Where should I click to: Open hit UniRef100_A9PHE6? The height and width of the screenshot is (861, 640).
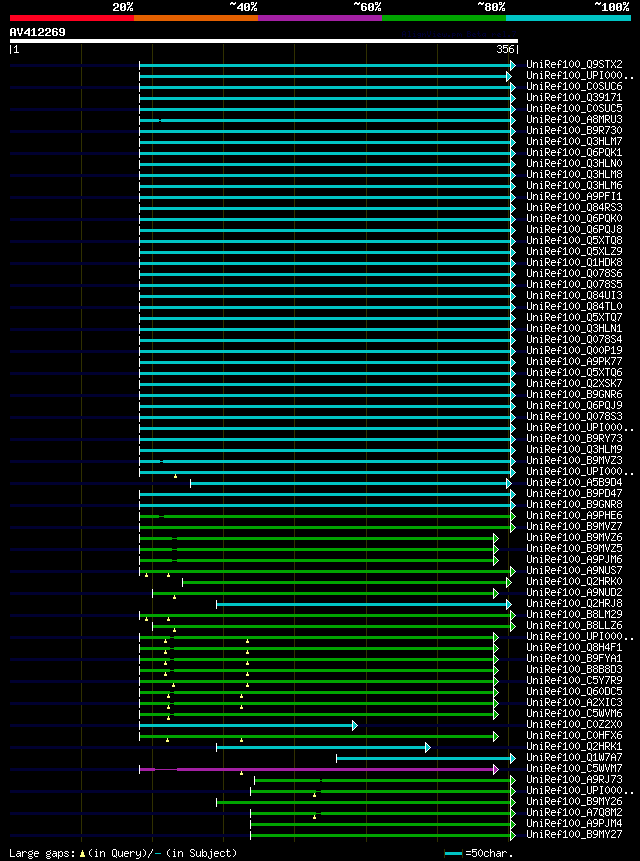574,516
